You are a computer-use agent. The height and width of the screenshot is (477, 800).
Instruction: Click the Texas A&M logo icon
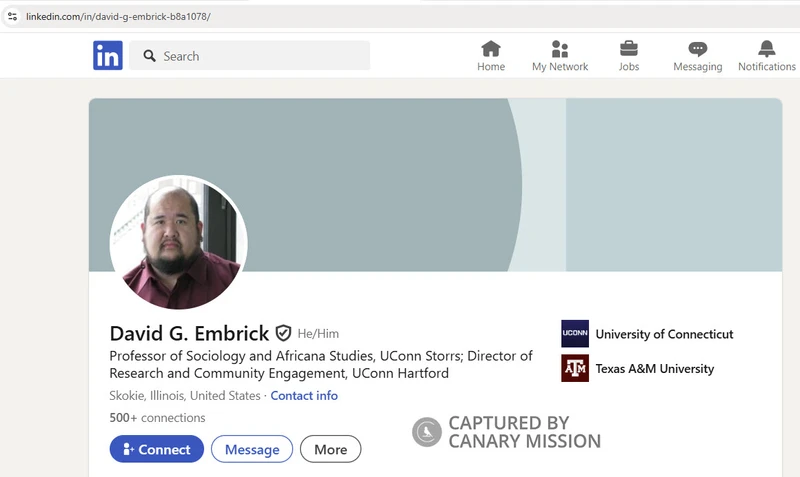[x=575, y=368]
